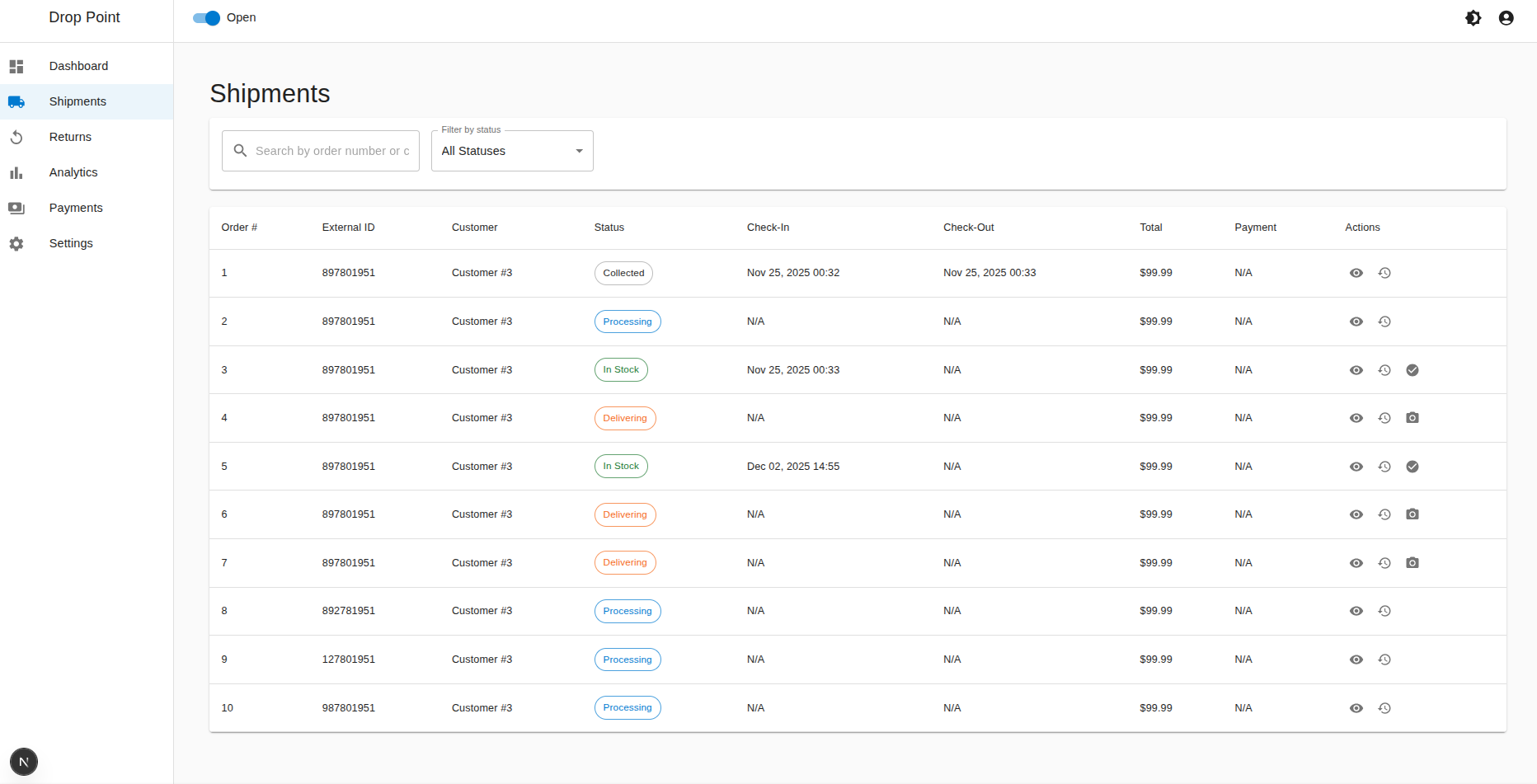1537x784 pixels.
Task: Click the Next.js dev tools badge
Action: point(24,762)
